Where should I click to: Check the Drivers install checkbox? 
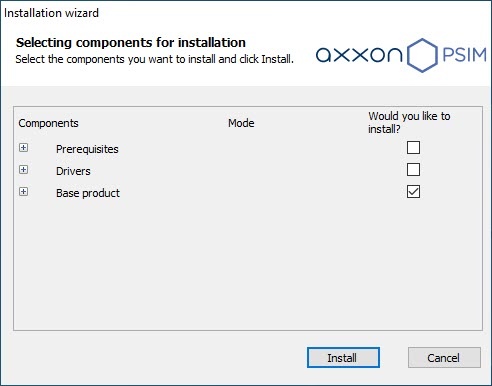(413, 169)
